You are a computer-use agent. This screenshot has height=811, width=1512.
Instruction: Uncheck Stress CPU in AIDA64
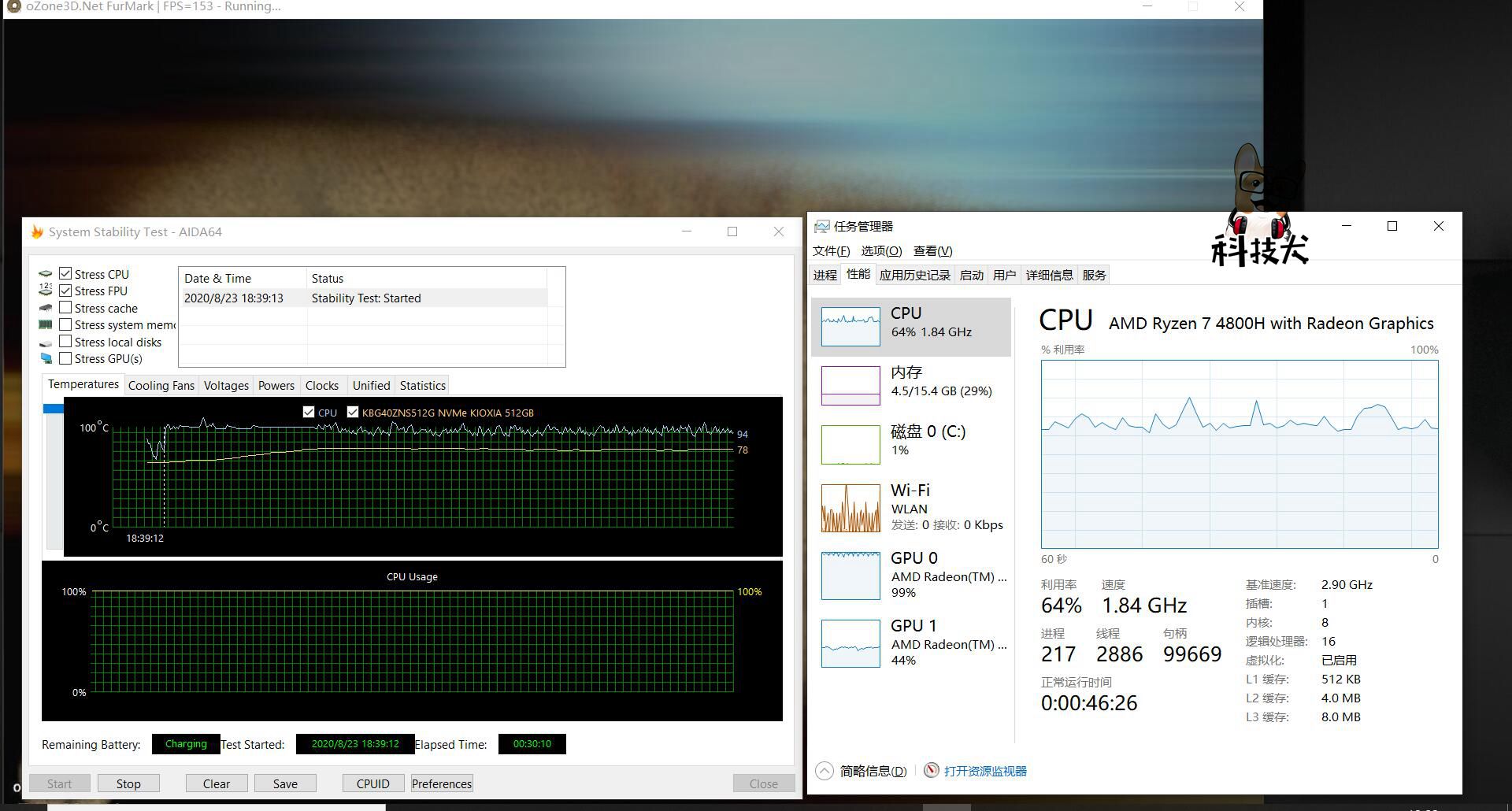(x=65, y=274)
